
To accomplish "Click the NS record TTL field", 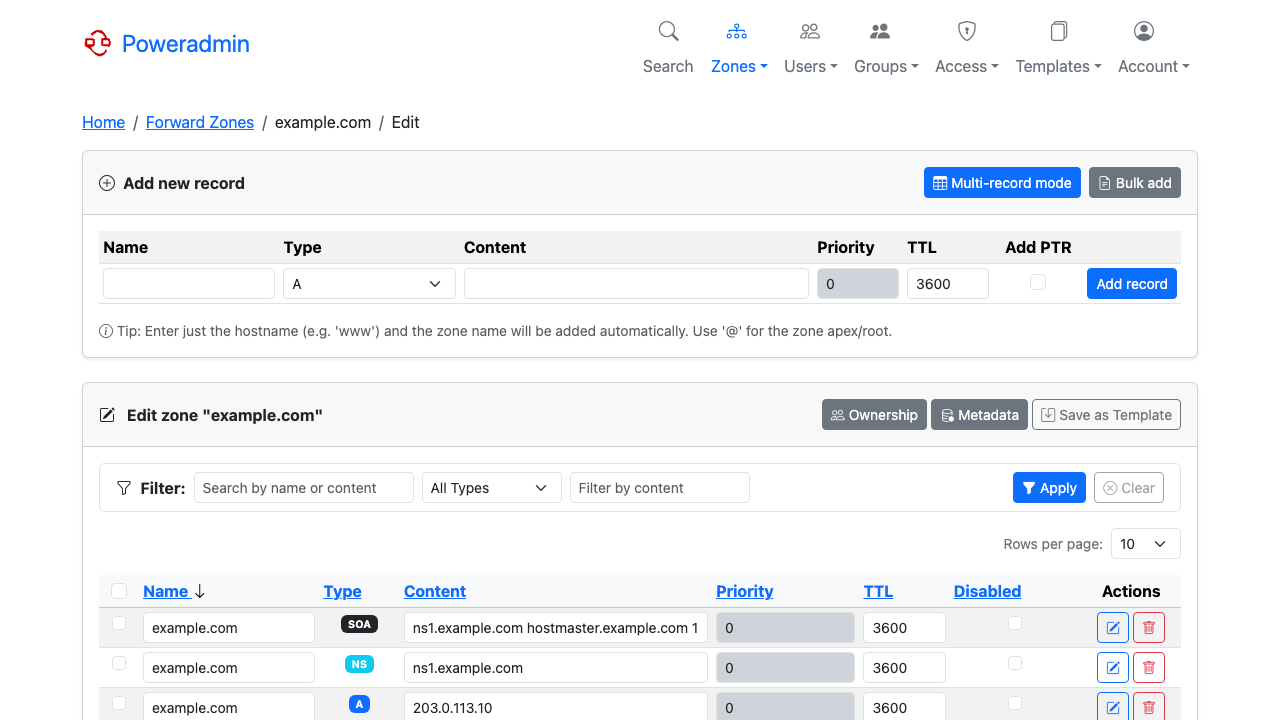I will pos(905,668).
